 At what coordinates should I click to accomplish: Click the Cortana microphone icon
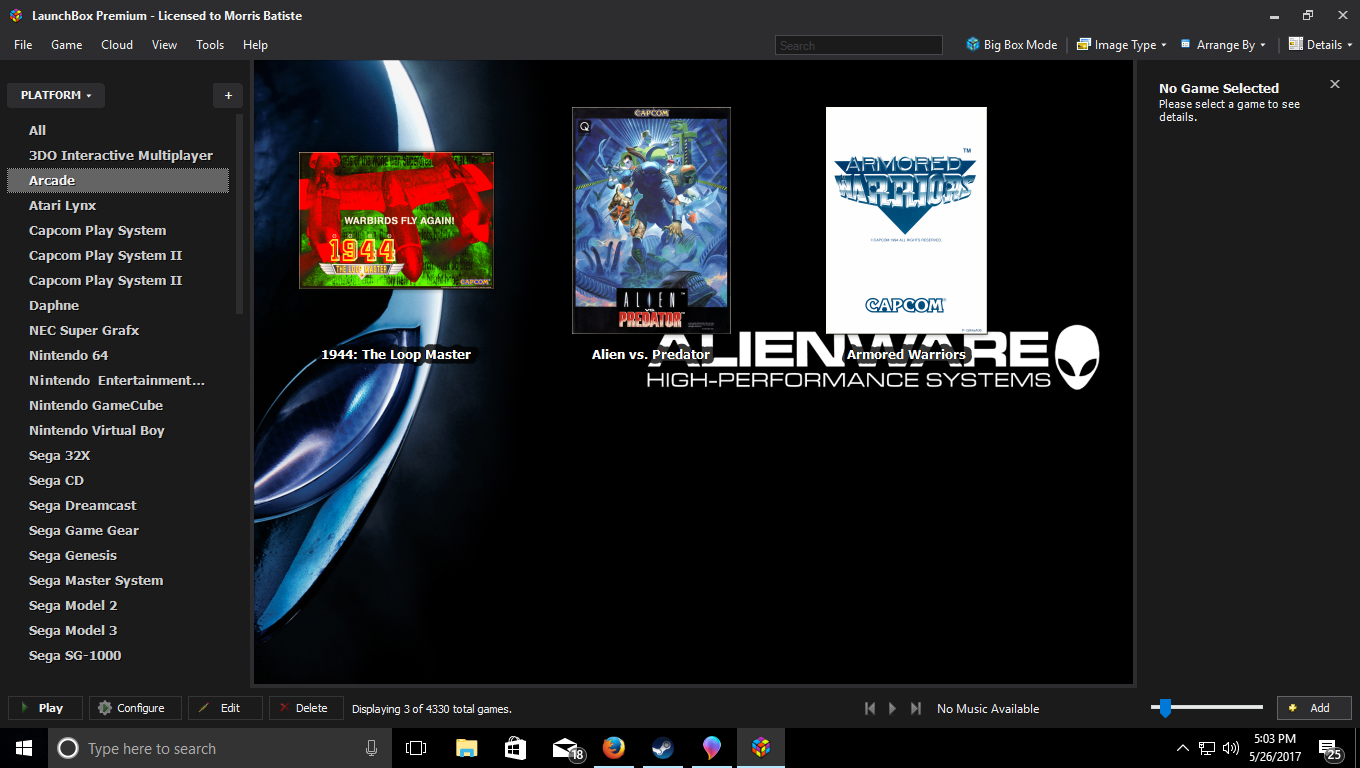pyautogui.click(x=371, y=748)
